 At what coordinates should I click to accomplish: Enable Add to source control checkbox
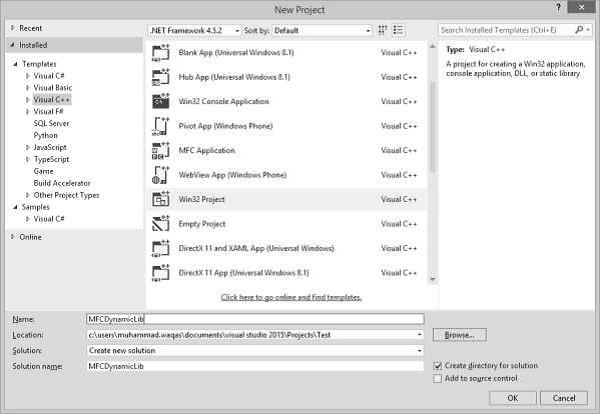(437, 378)
